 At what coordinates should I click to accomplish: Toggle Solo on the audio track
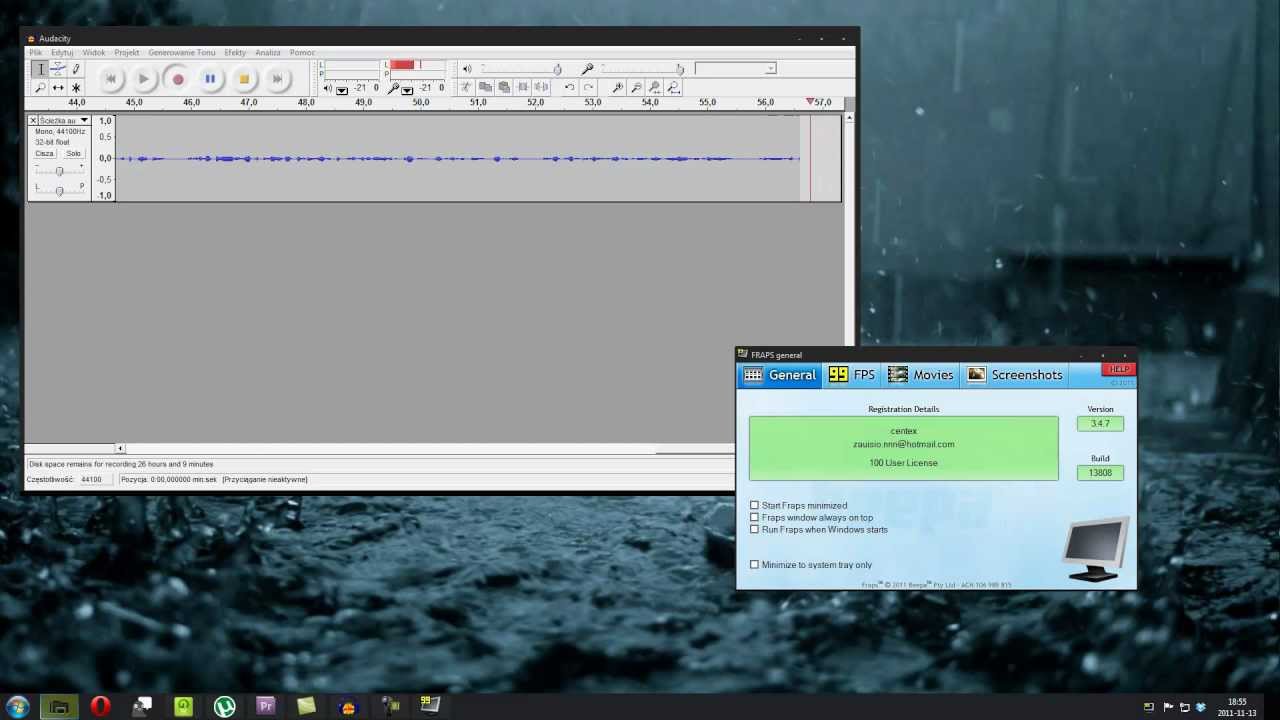pyautogui.click(x=73, y=154)
